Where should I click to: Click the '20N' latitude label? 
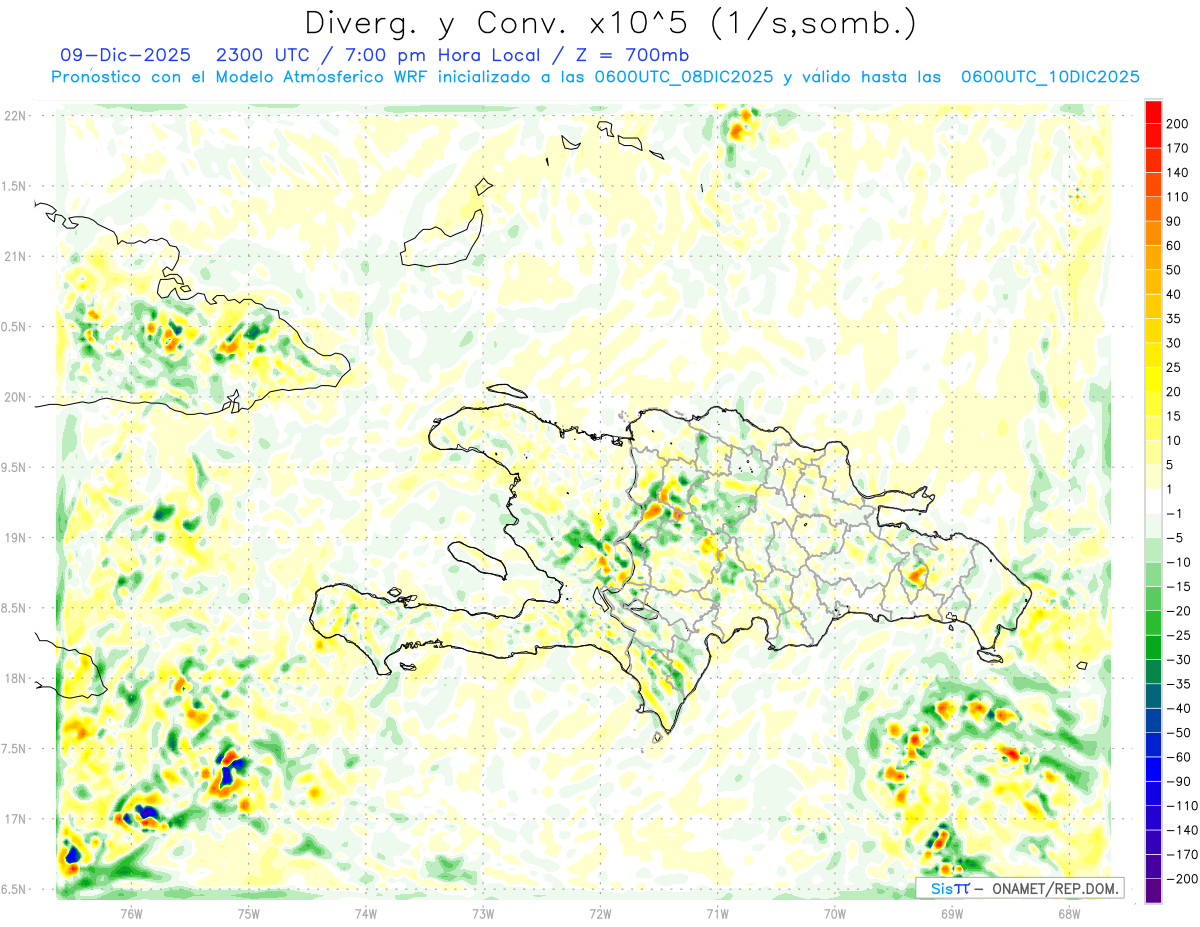(15, 397)
